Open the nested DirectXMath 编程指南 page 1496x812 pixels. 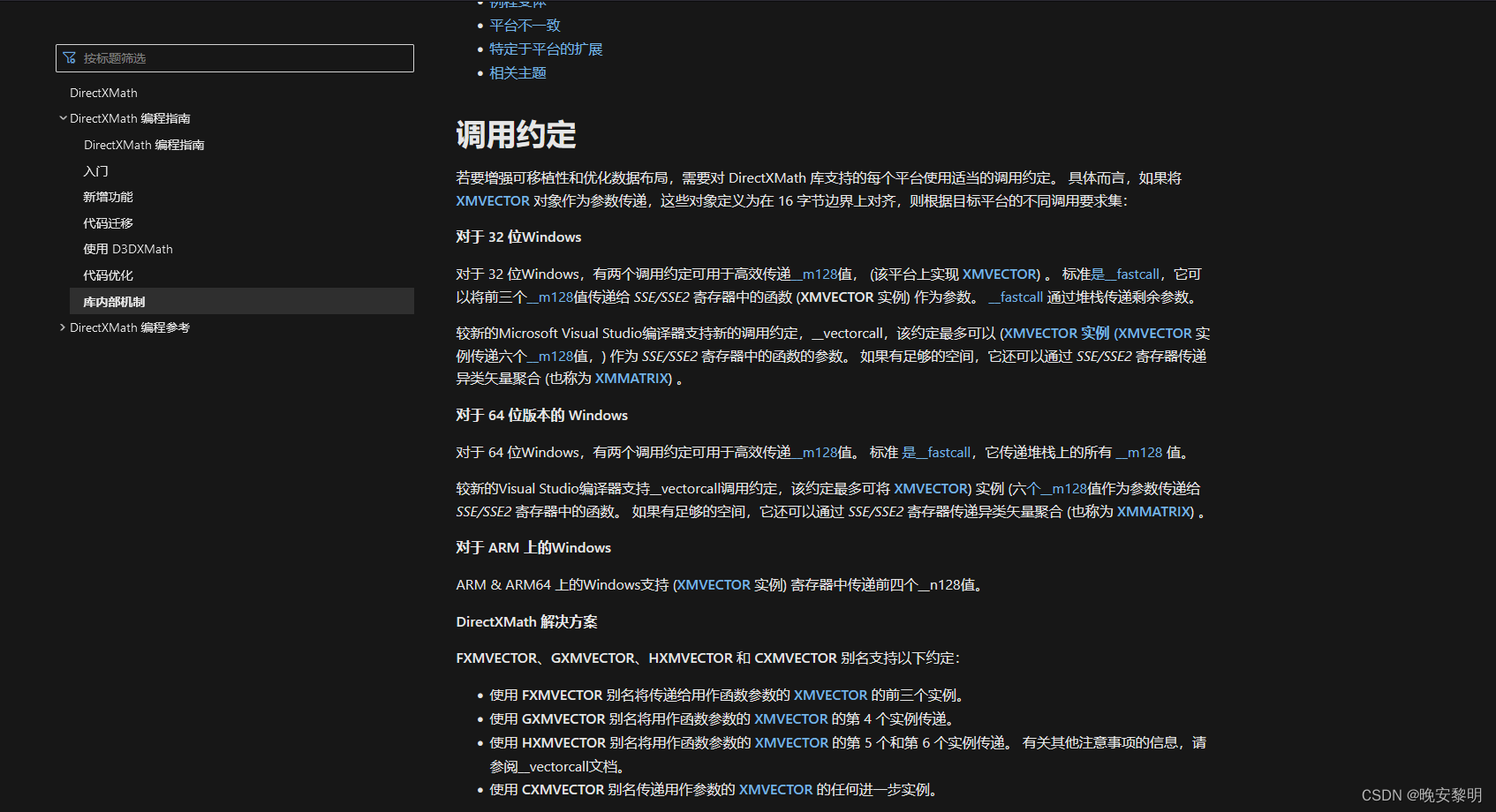click(x=144, y=145)
